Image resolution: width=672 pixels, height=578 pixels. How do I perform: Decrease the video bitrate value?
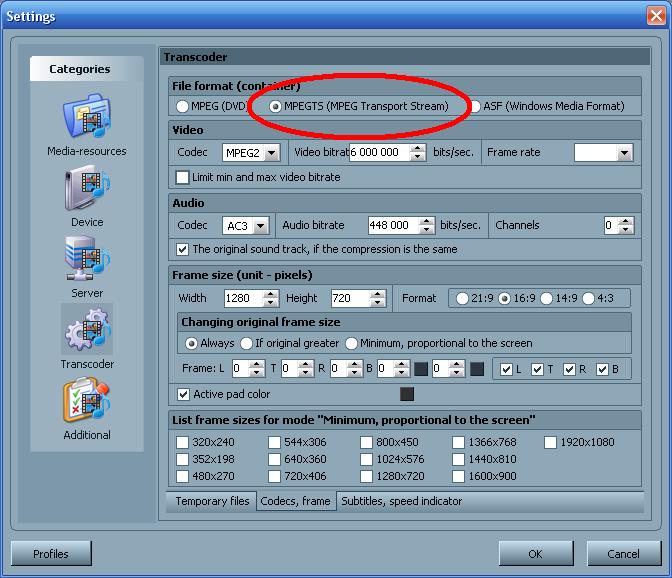click(417, 157)
